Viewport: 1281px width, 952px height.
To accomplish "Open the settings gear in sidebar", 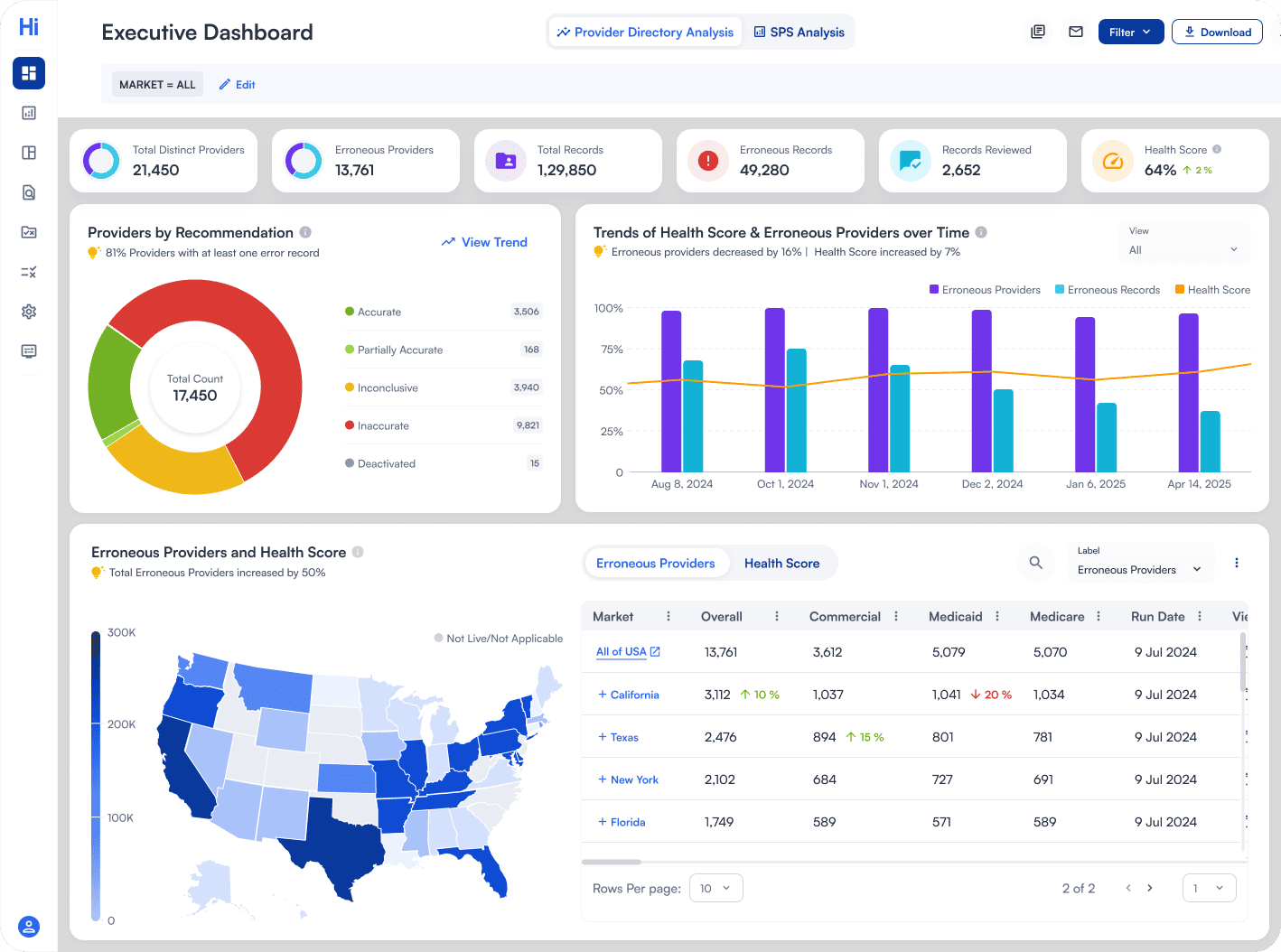I will 29,312.
